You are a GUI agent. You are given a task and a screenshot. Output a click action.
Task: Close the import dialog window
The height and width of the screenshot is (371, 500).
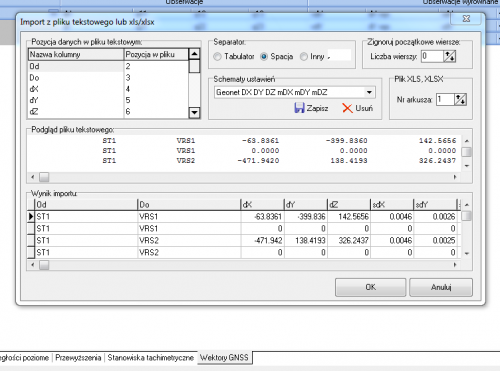pos(466,19)
